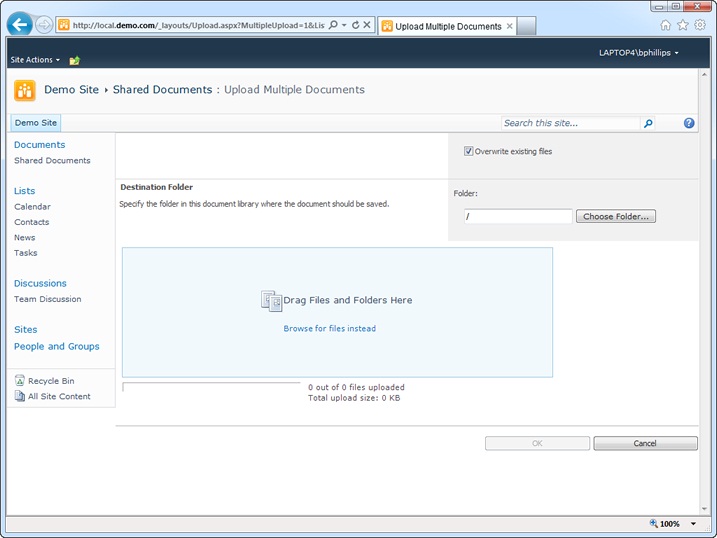The width and height of the screenshot is (717, 538).
Task: Click 'Total upload size: 0 KB' text
Action: point(354,398)
